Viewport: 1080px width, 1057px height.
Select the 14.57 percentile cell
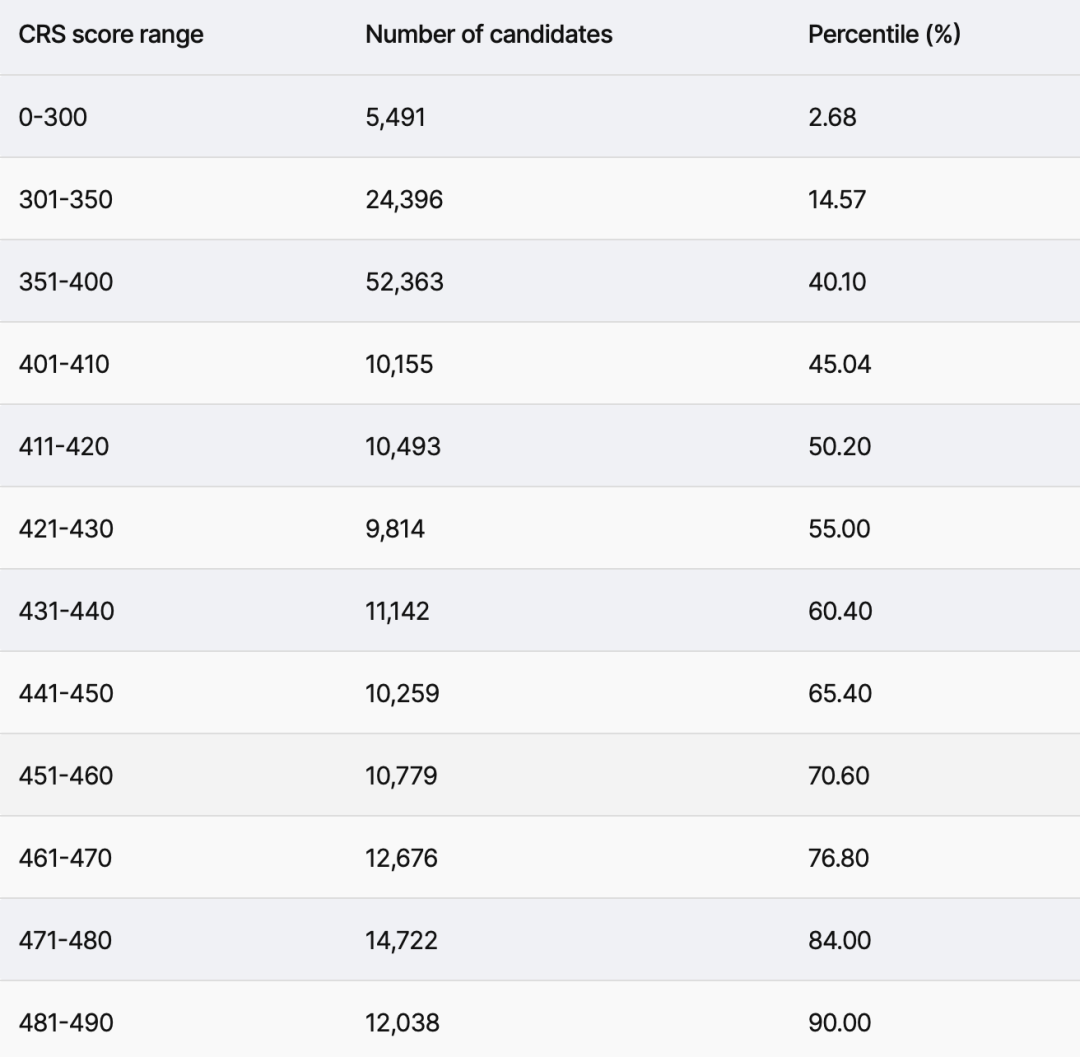click(x=837, y=199)
